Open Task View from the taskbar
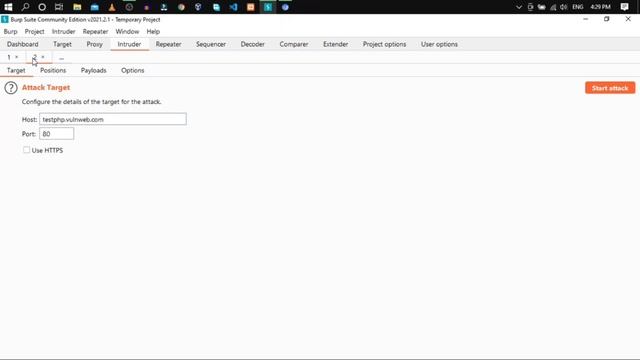The height and width of the screenshot is (360, 640). tap(59, 7)
